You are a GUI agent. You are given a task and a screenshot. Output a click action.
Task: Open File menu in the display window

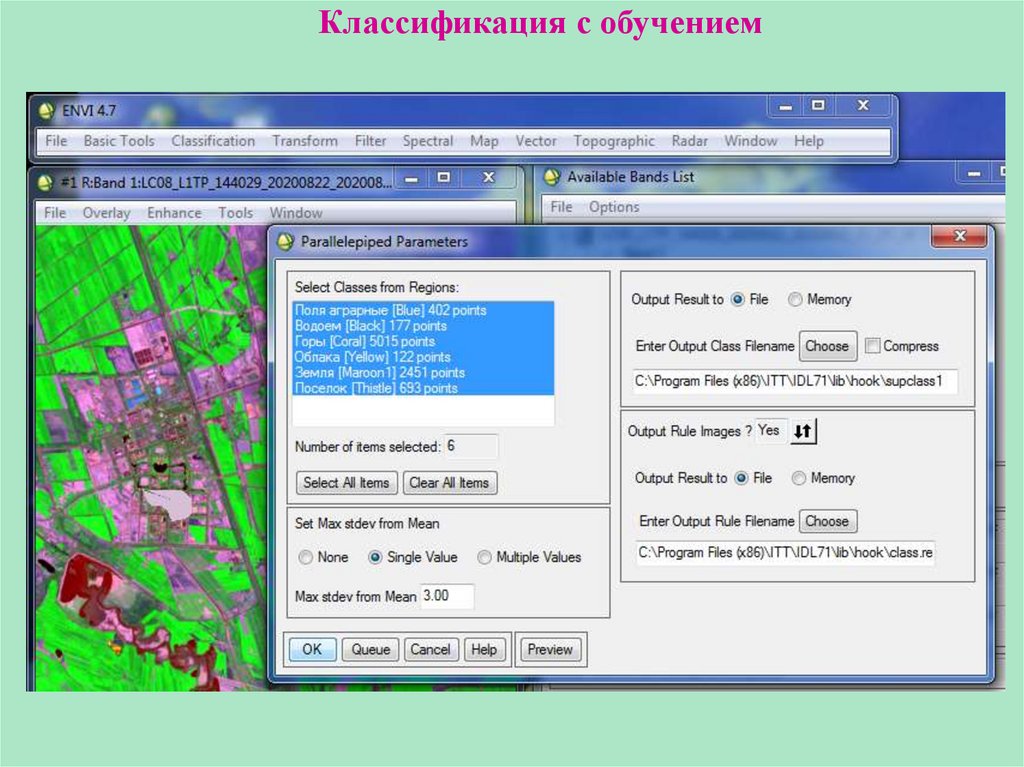(55, 213)
